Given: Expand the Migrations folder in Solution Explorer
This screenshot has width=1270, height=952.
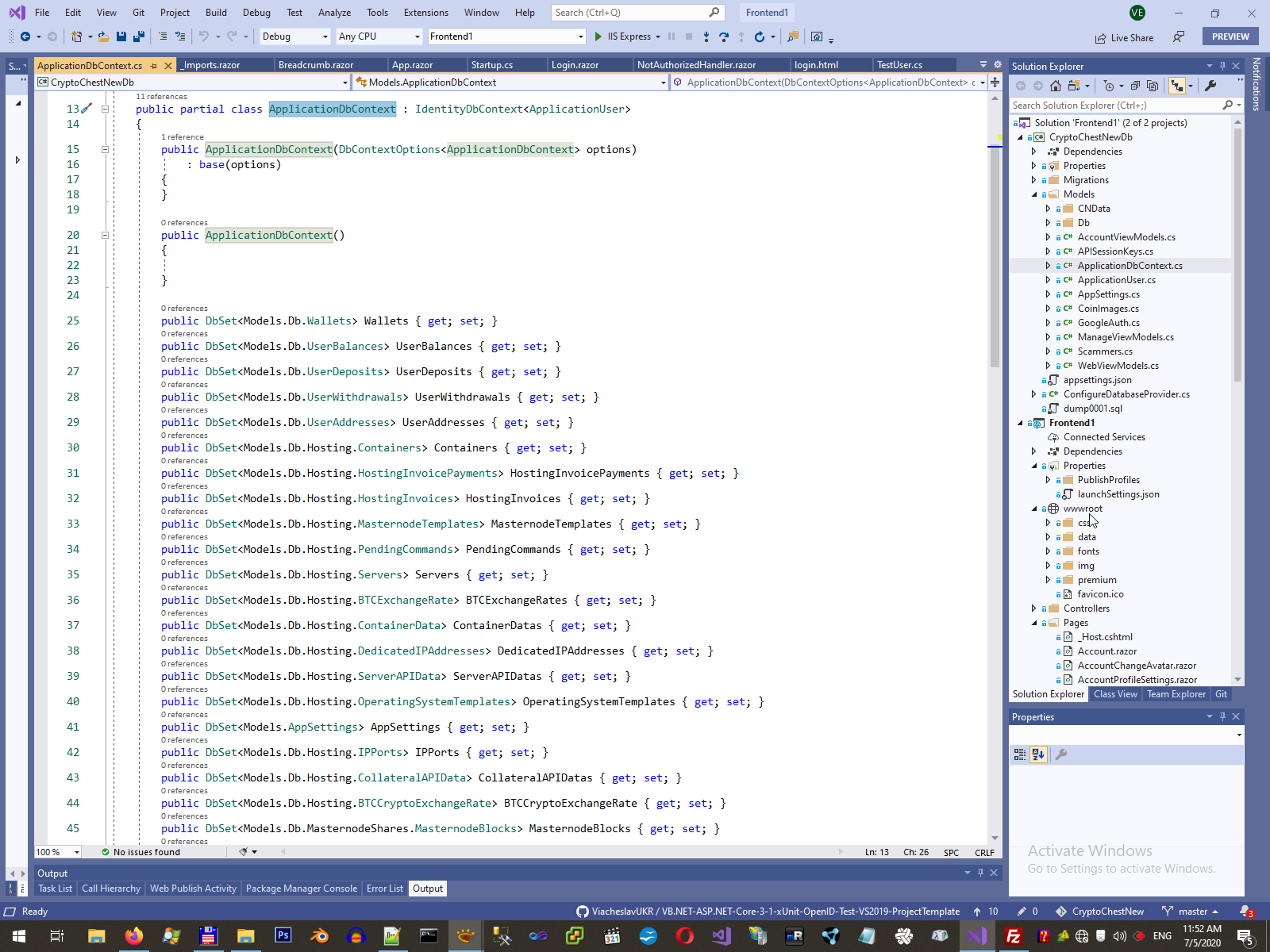Looking at the screenshot, I should point(1033,180).
